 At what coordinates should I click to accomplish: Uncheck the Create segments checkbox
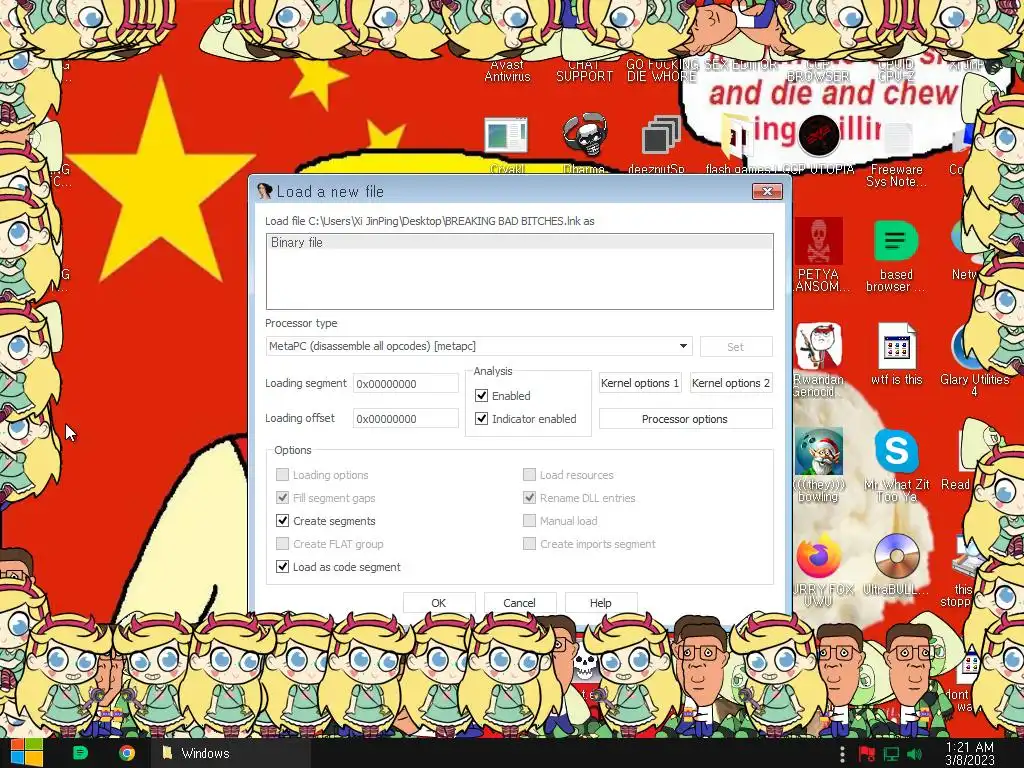tap(282, 520)
